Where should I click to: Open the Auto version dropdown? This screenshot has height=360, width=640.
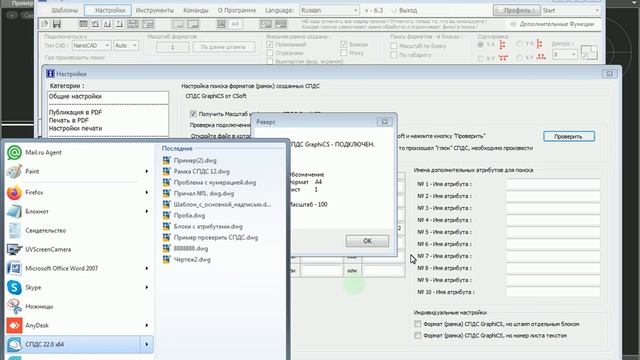(125, 45)
